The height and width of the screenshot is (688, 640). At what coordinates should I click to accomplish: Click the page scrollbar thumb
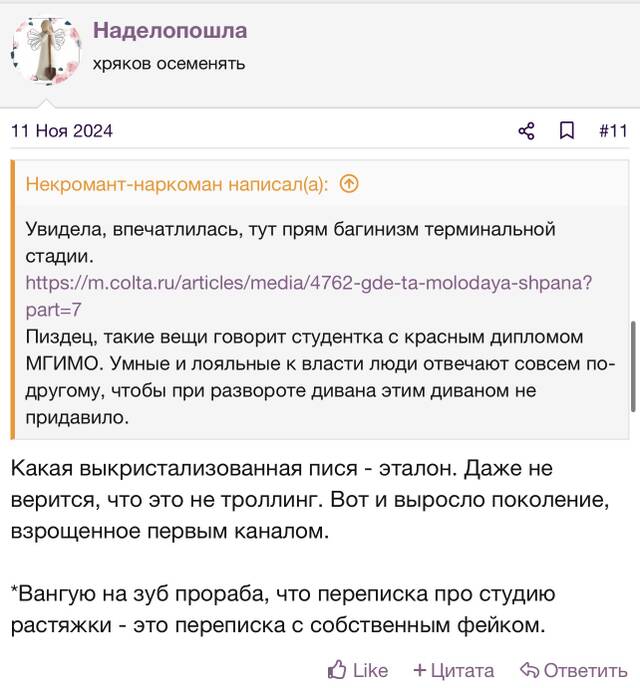click(x=633, y=366)
